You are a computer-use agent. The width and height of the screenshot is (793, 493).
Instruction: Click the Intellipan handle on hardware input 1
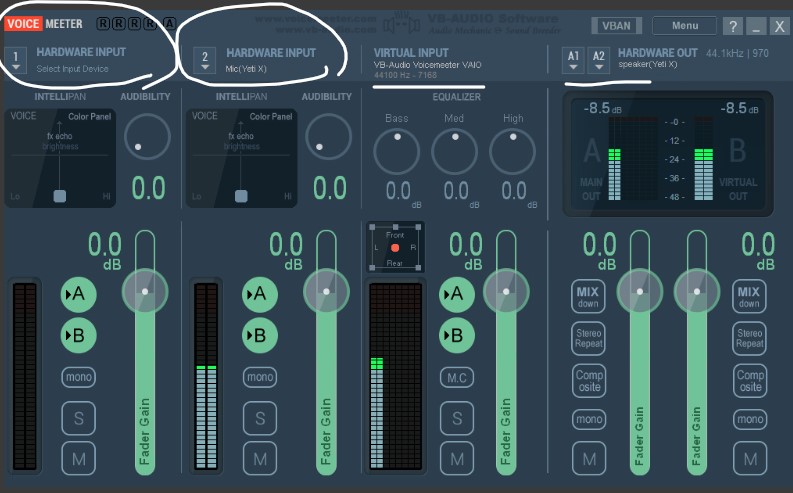[x=60, y=196]
